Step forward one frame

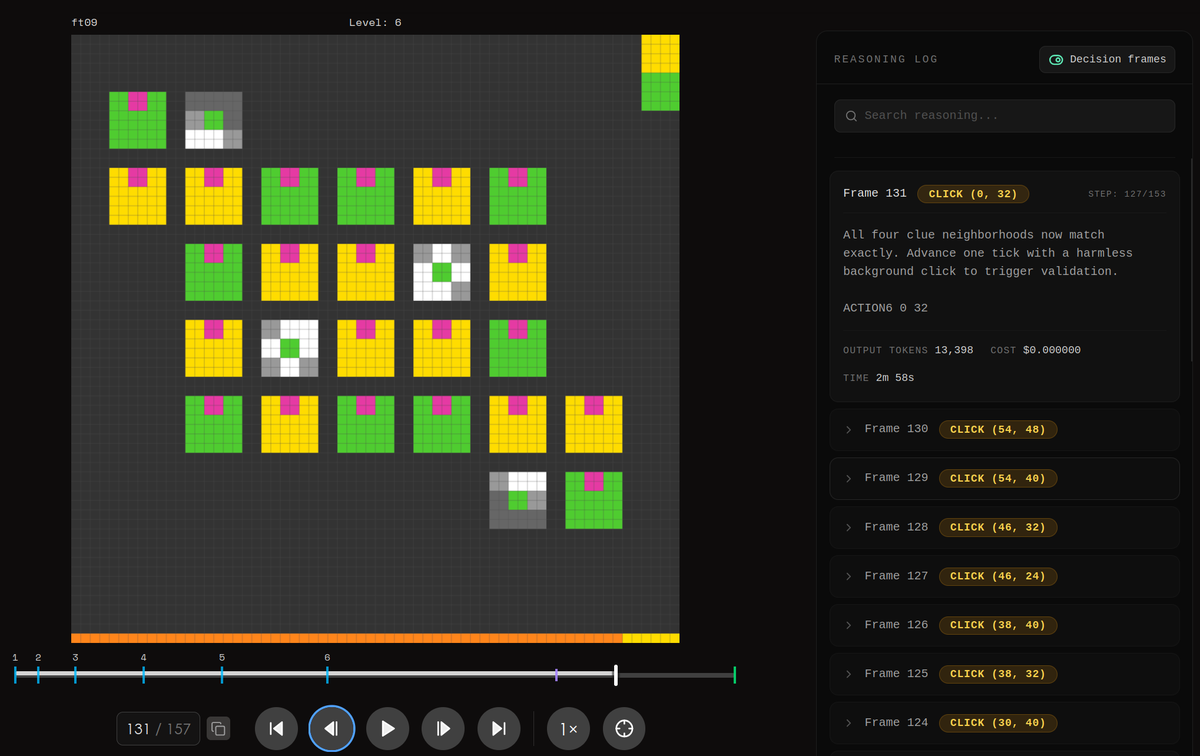[444, 728]
